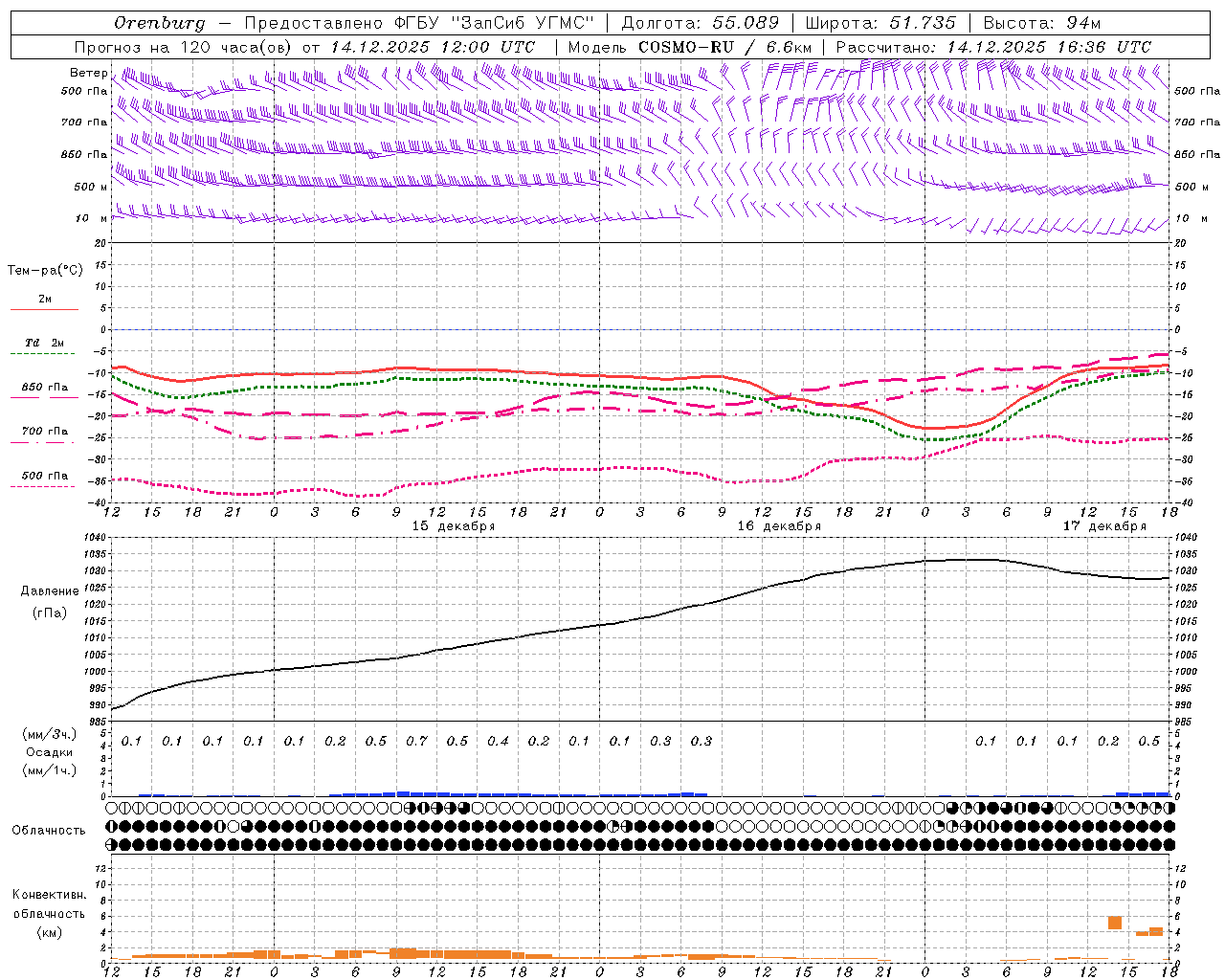
Task: Click the 17 декабря date label
Action: click(1104, 526)
